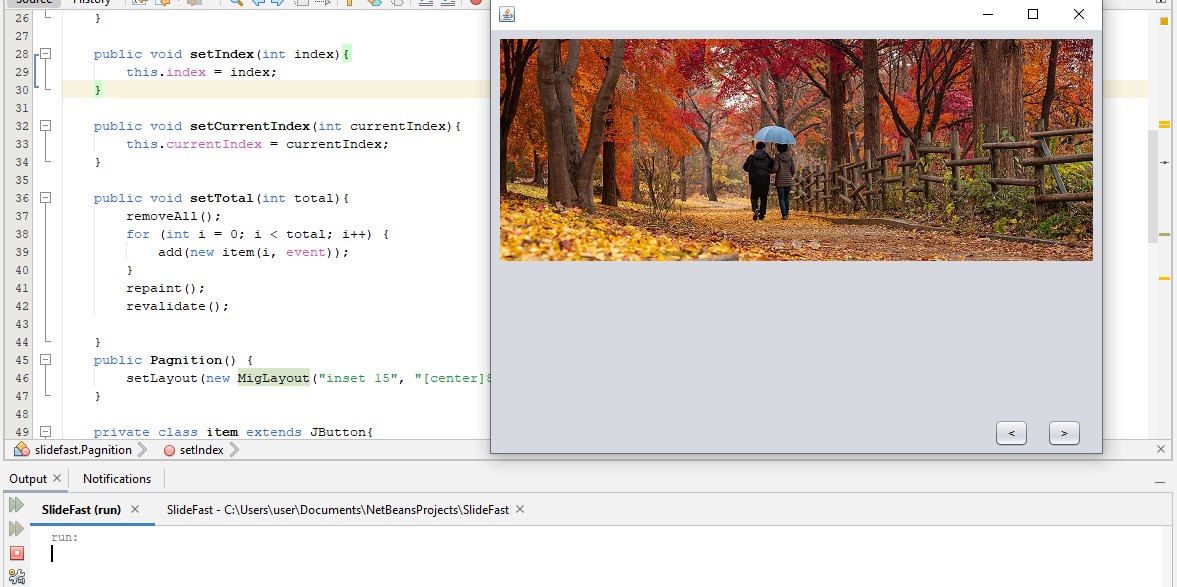Click the comment lines toolbar icon

click(426, 5)
